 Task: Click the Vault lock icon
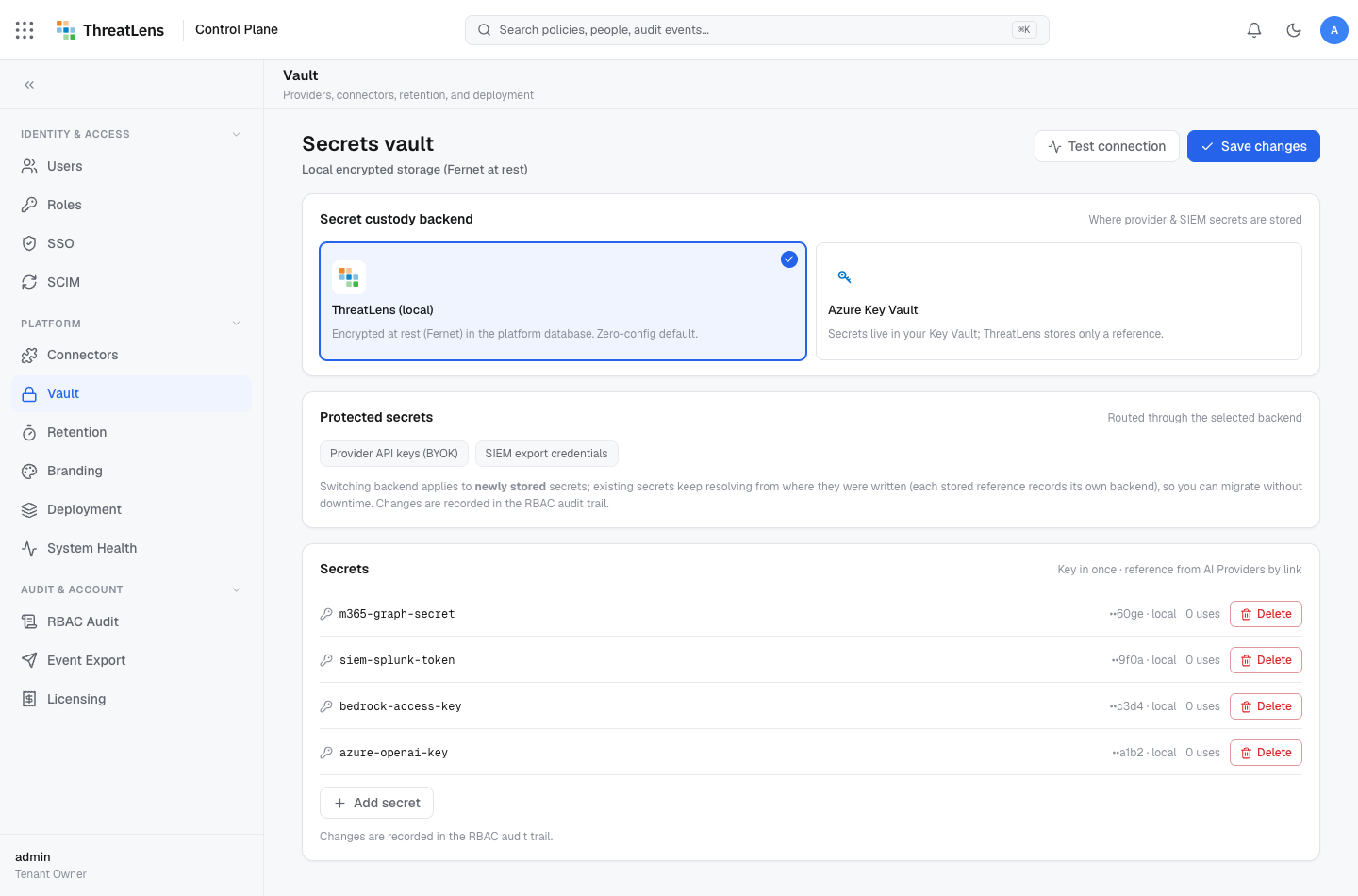coord(29,393)
